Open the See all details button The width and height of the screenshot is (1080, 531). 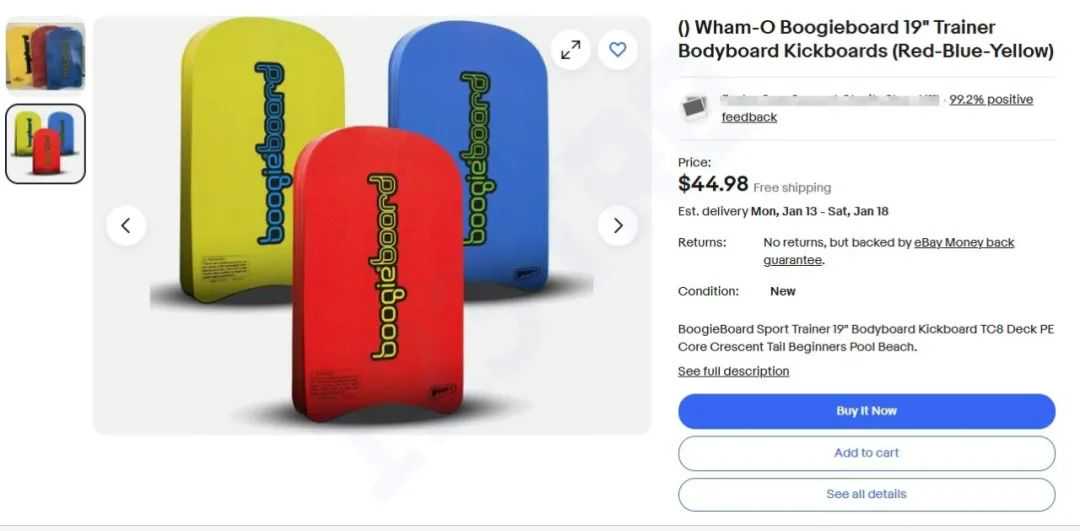click(x=866, y=494)
